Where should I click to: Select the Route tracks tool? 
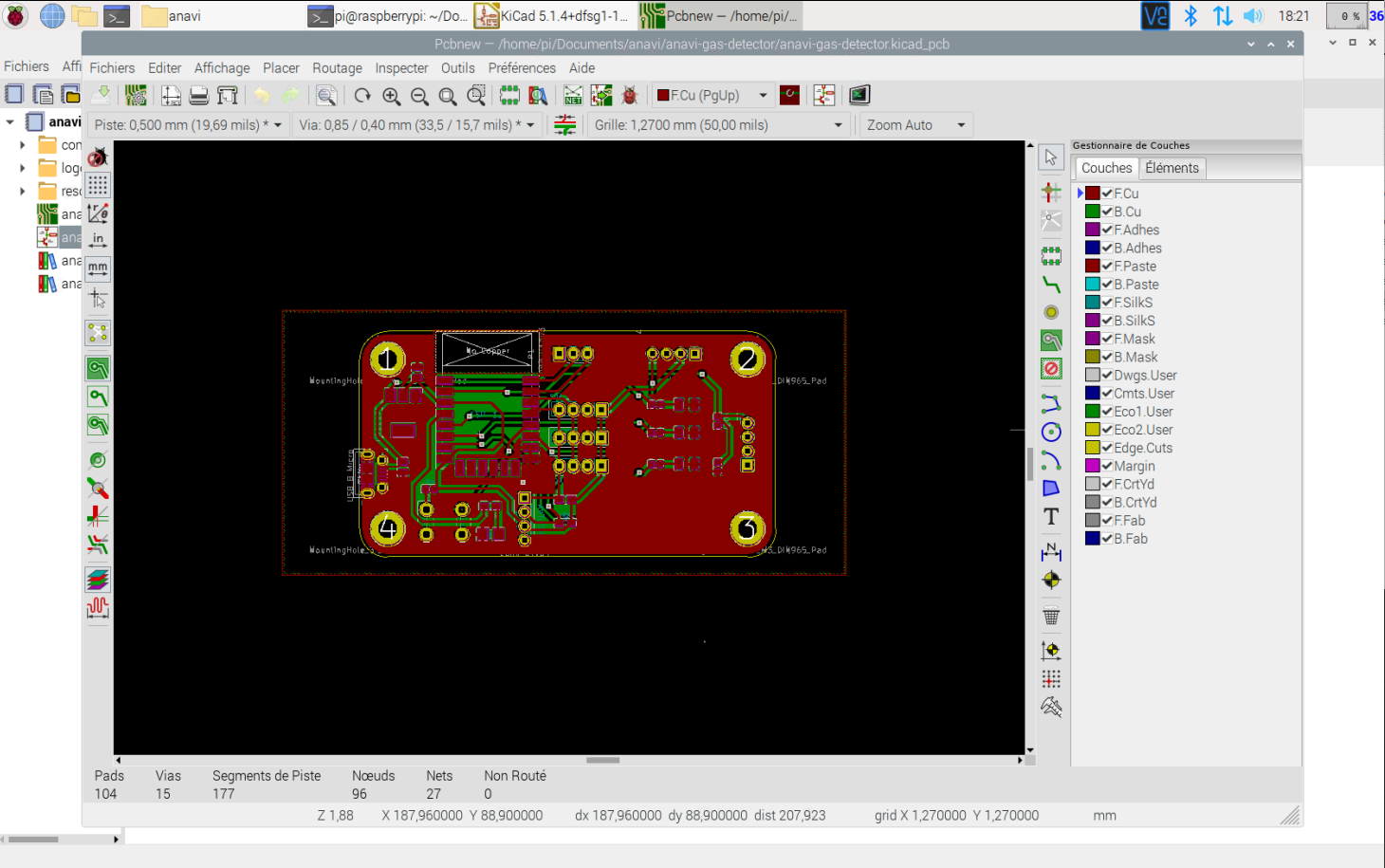(1051, 284)
